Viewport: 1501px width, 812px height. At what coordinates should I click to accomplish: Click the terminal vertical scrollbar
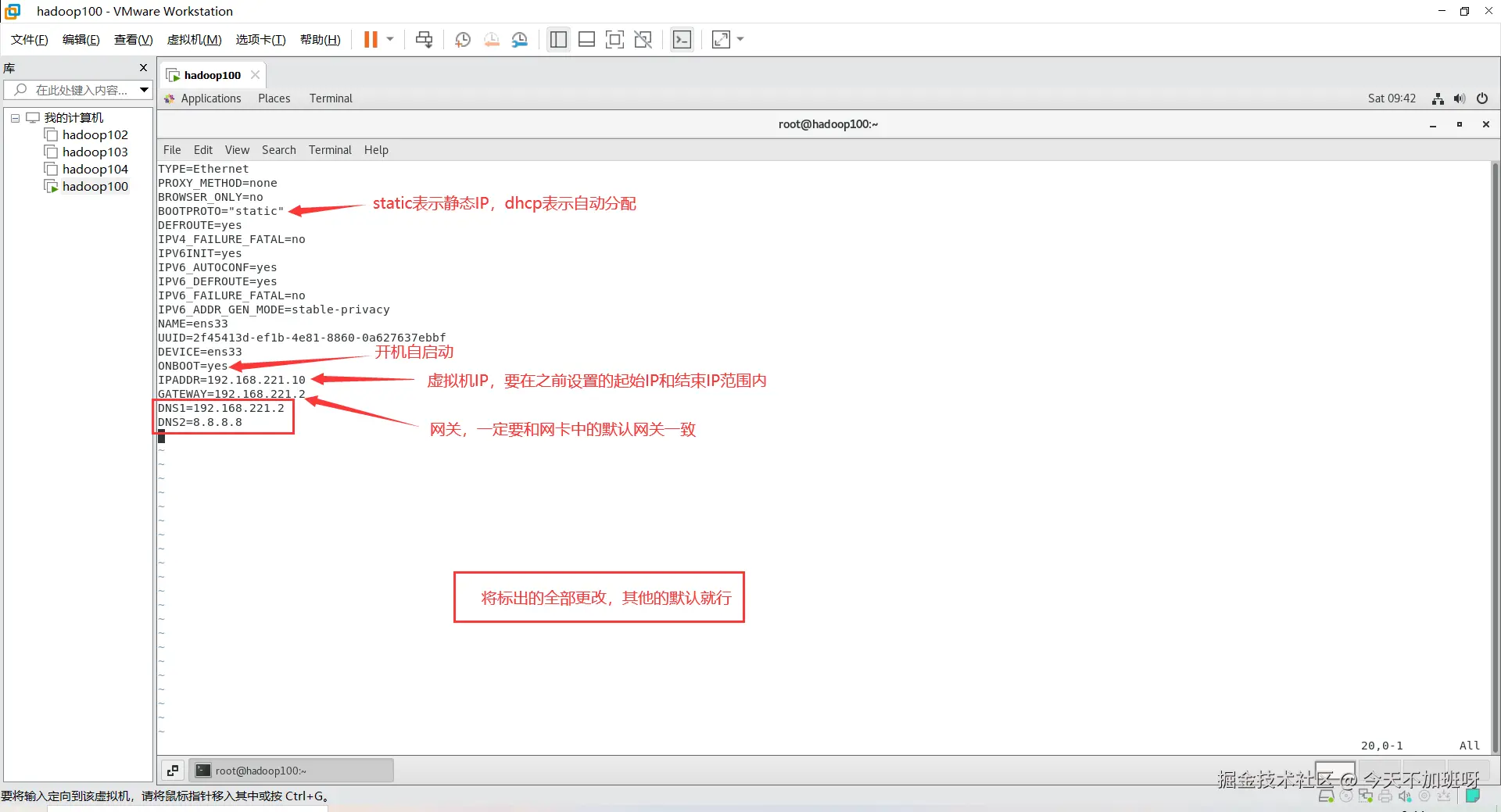1495,457
